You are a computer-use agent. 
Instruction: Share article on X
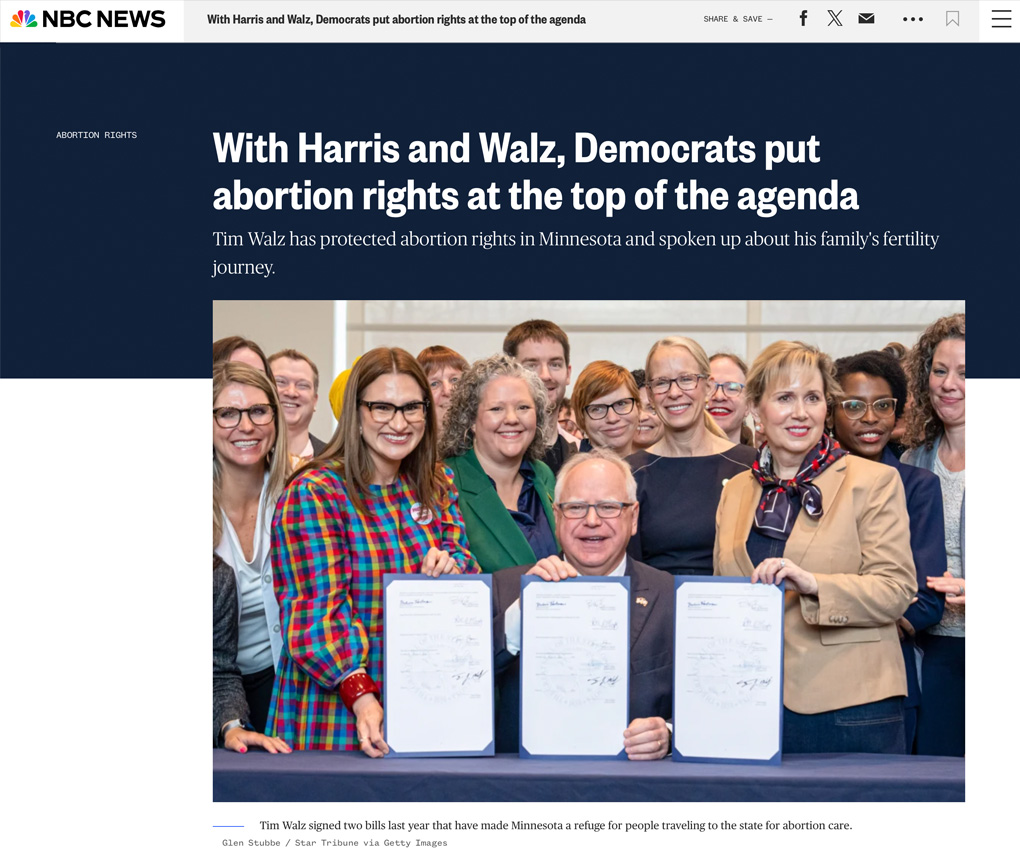(x=835, y=19)
